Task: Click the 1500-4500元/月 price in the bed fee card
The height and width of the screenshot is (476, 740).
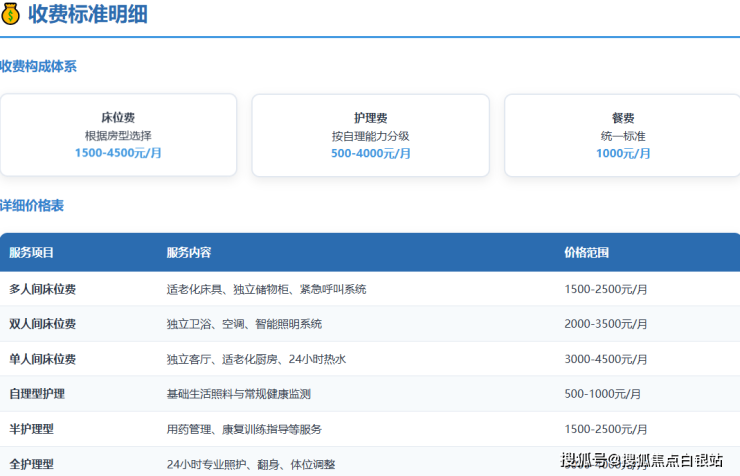Action: [118, 153]
